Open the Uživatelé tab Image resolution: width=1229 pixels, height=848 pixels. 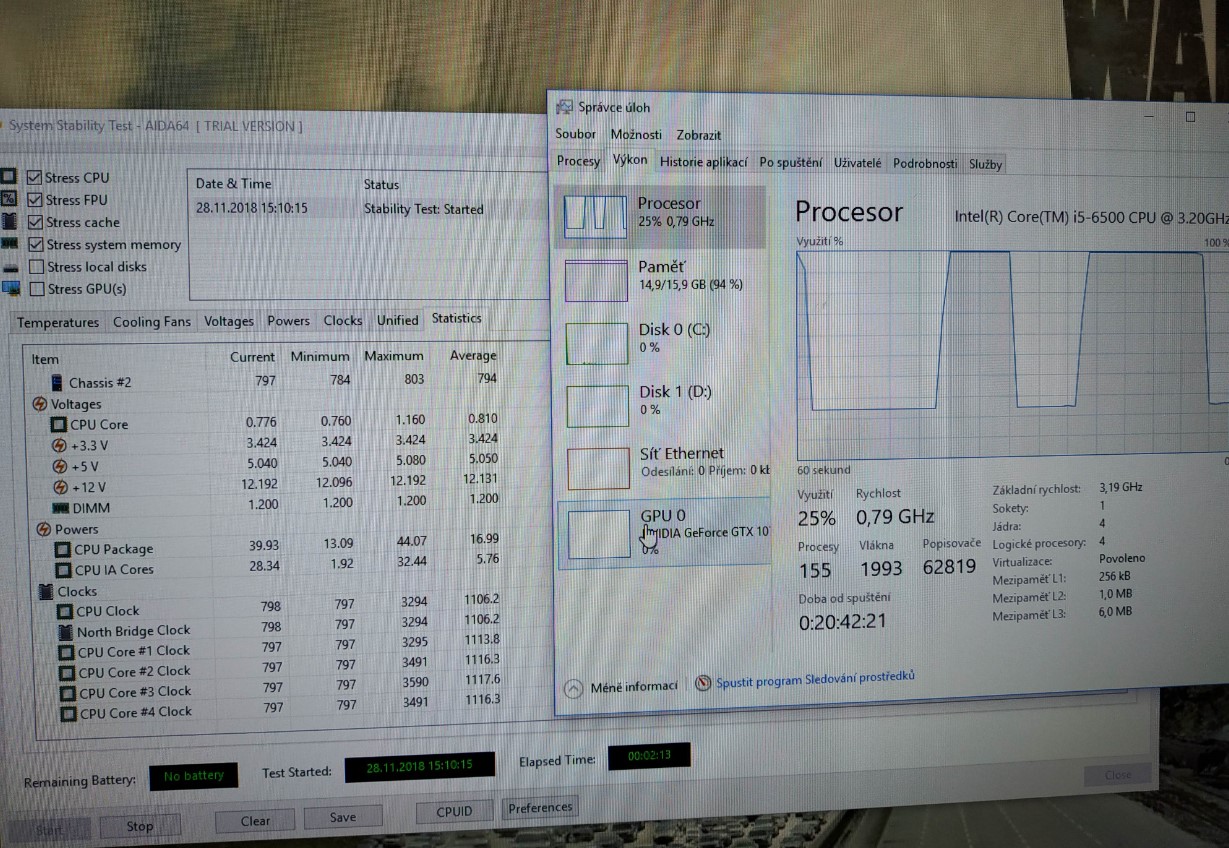857,163
